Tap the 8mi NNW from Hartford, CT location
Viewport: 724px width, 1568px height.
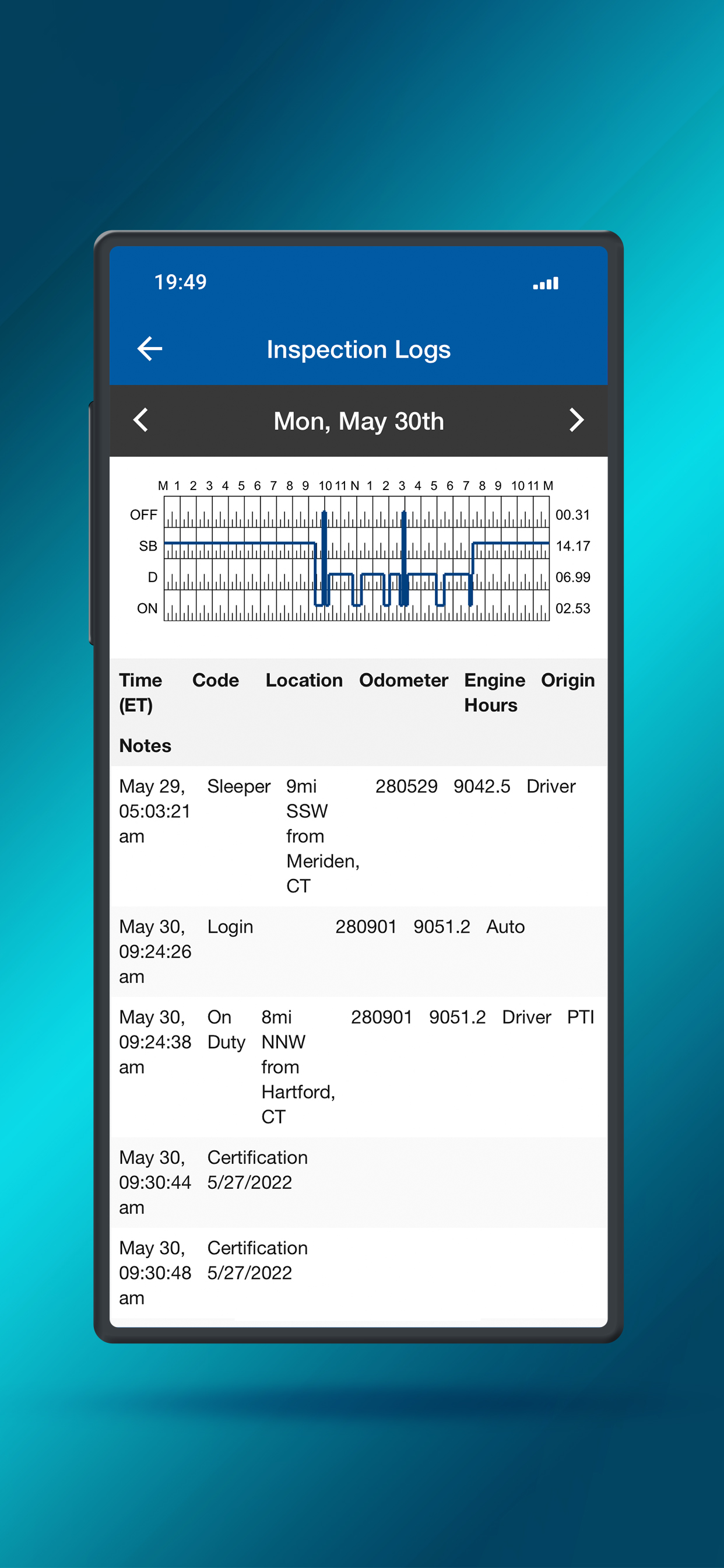tap(298, 1067)
